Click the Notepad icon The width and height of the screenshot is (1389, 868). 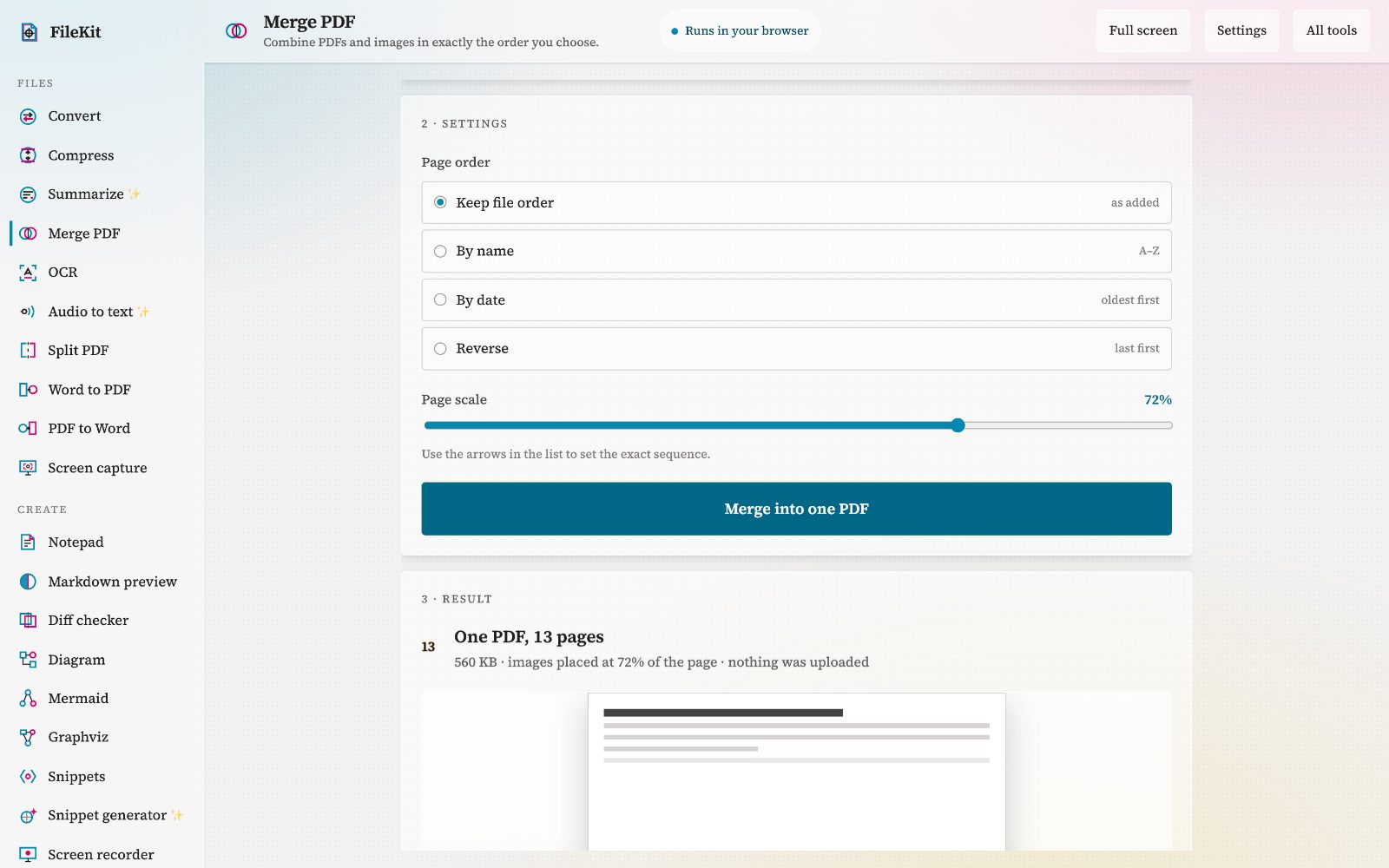click(x=28, y=542)
